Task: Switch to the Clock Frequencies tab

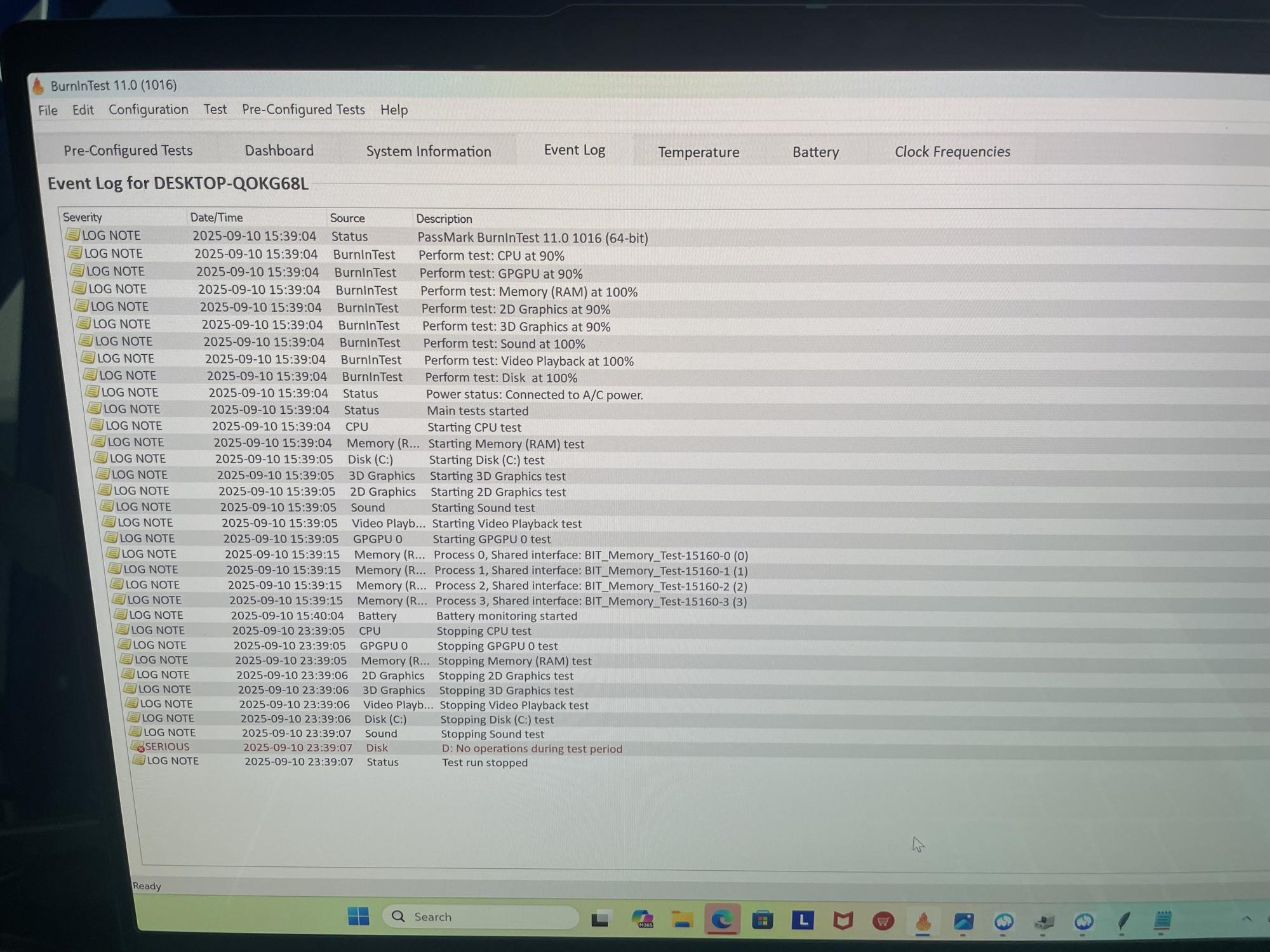Action: pyautogui.click(x=952, y=152)
